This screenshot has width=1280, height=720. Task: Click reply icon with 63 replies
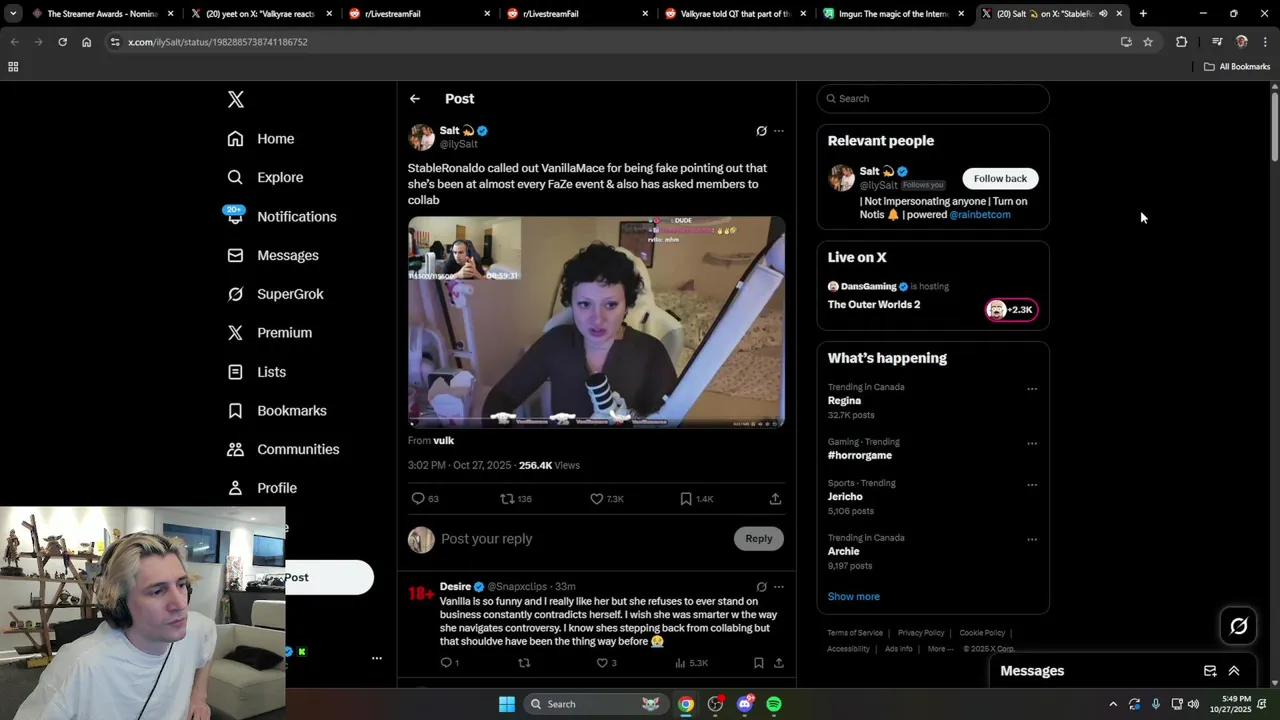pos(418,498)
